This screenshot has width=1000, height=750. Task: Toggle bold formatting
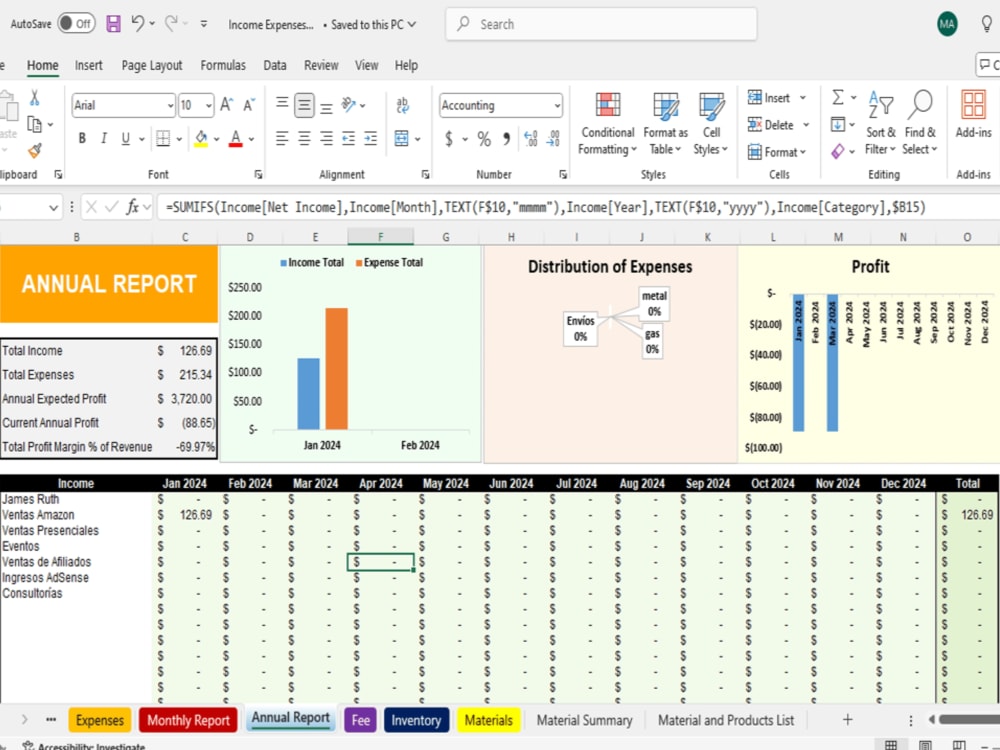pos(83,138)
